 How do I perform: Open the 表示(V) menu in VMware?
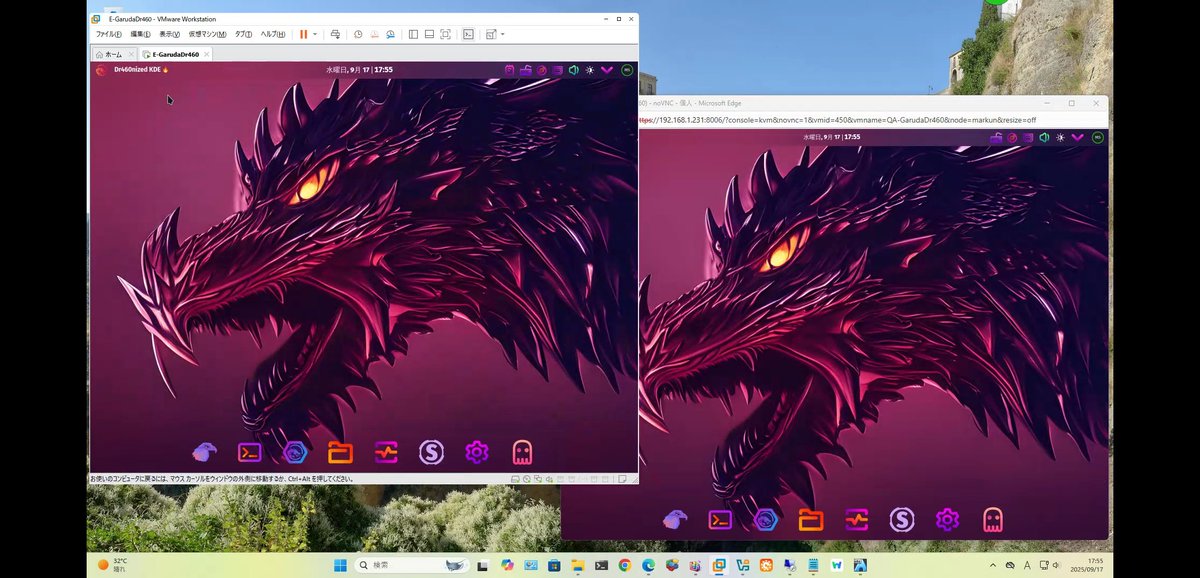pyautogui.click(x=169, y=34)
